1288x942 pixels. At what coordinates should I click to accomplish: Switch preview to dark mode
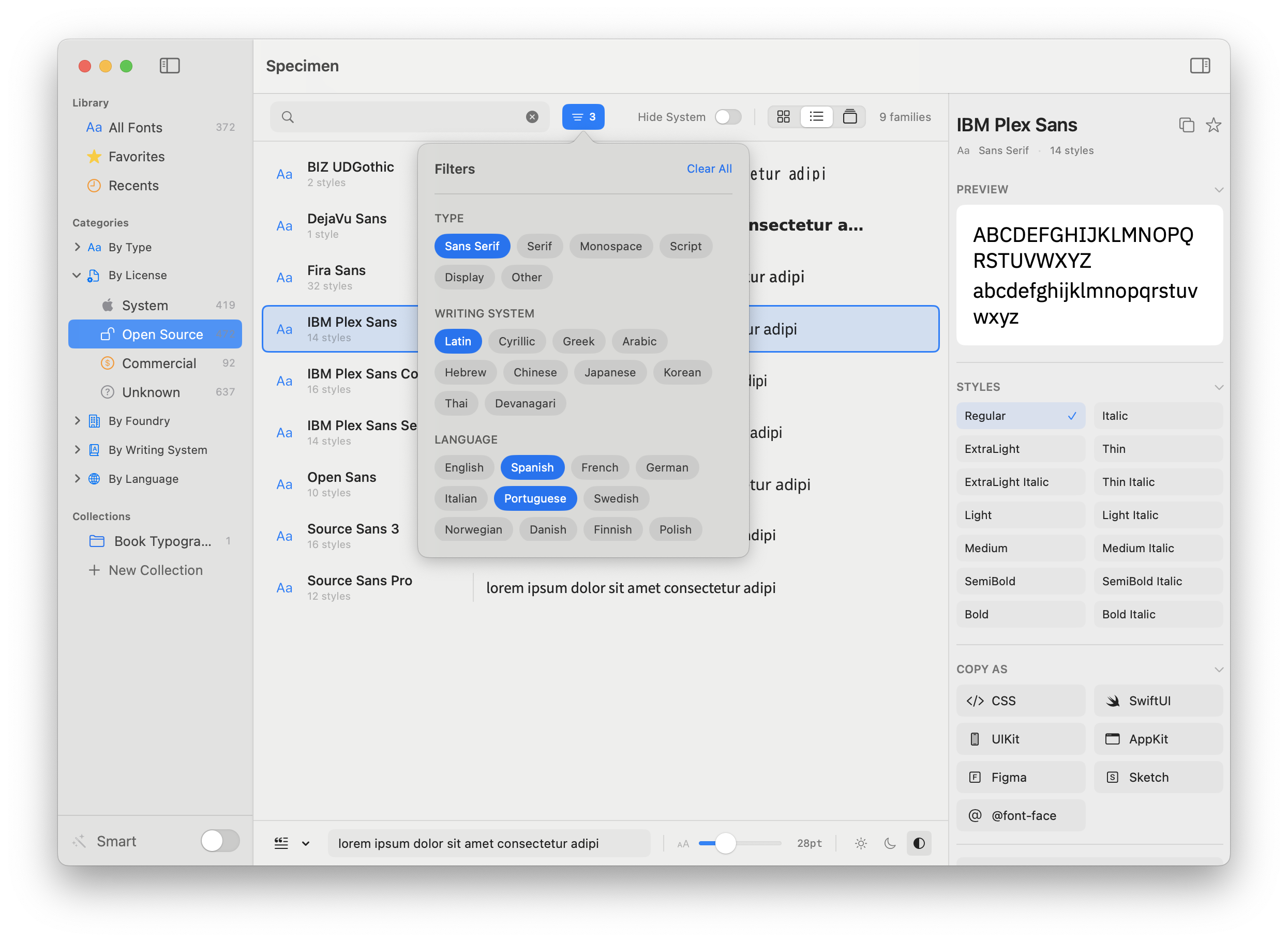pos(890,843)
